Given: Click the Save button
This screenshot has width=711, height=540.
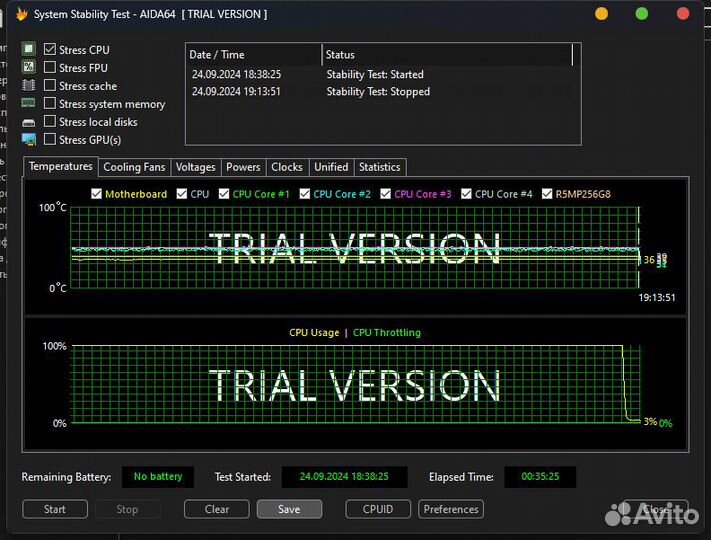Looking at the screenshot, I should [289, 509].
